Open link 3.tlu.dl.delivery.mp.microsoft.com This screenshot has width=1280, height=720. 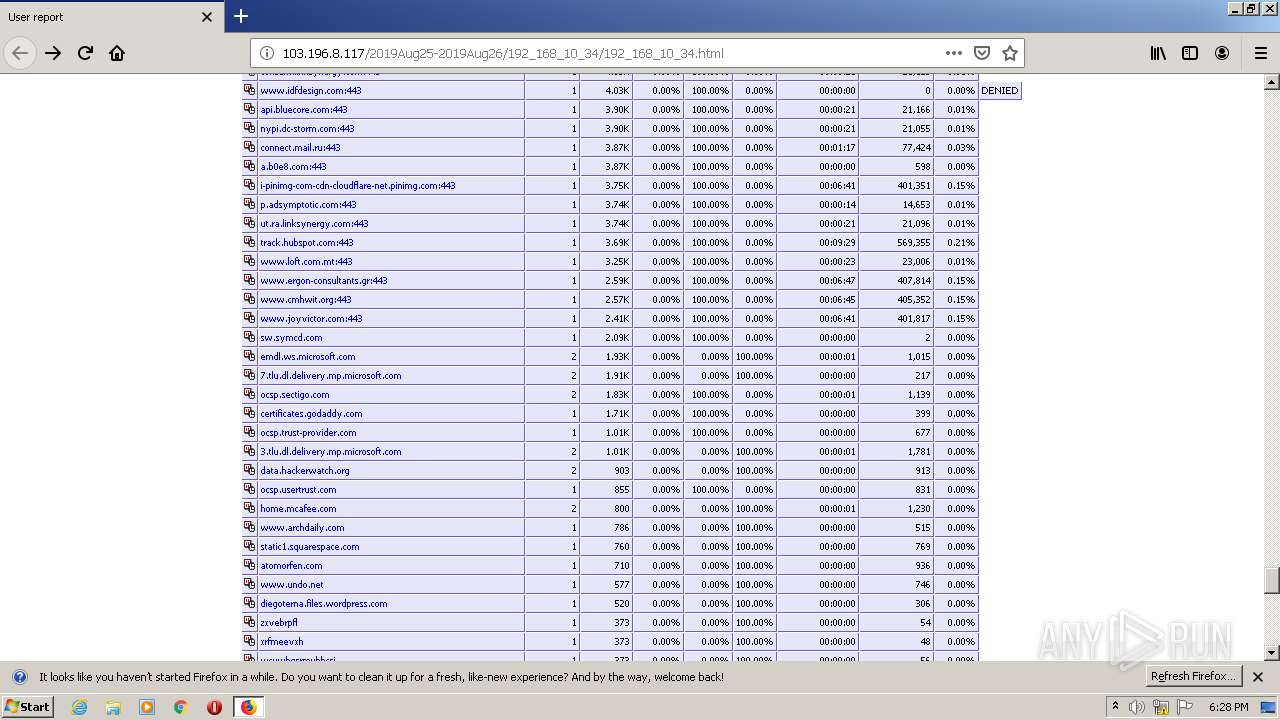tap(331, 451)
